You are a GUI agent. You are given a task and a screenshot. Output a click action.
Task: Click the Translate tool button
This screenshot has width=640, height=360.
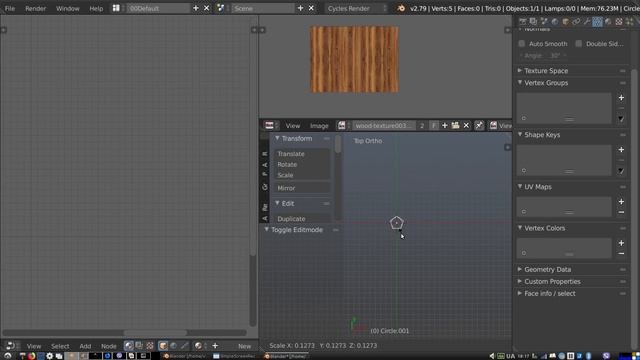coord(302,154)
